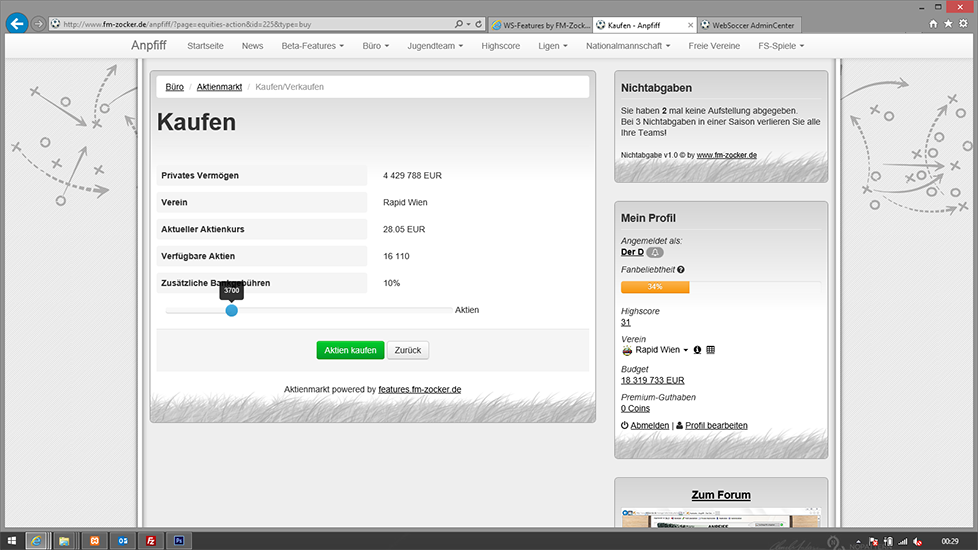Click the Aktienmarkt breadcrumb link
The image size is (978, 550).
click(x=219, y=87)
